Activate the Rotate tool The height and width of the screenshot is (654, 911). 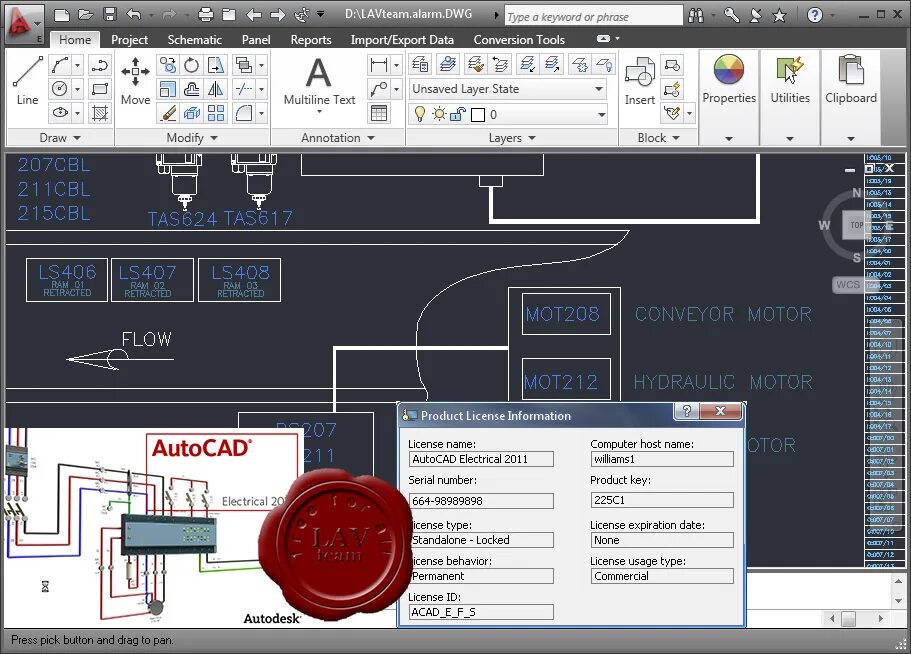coord(192,64)
